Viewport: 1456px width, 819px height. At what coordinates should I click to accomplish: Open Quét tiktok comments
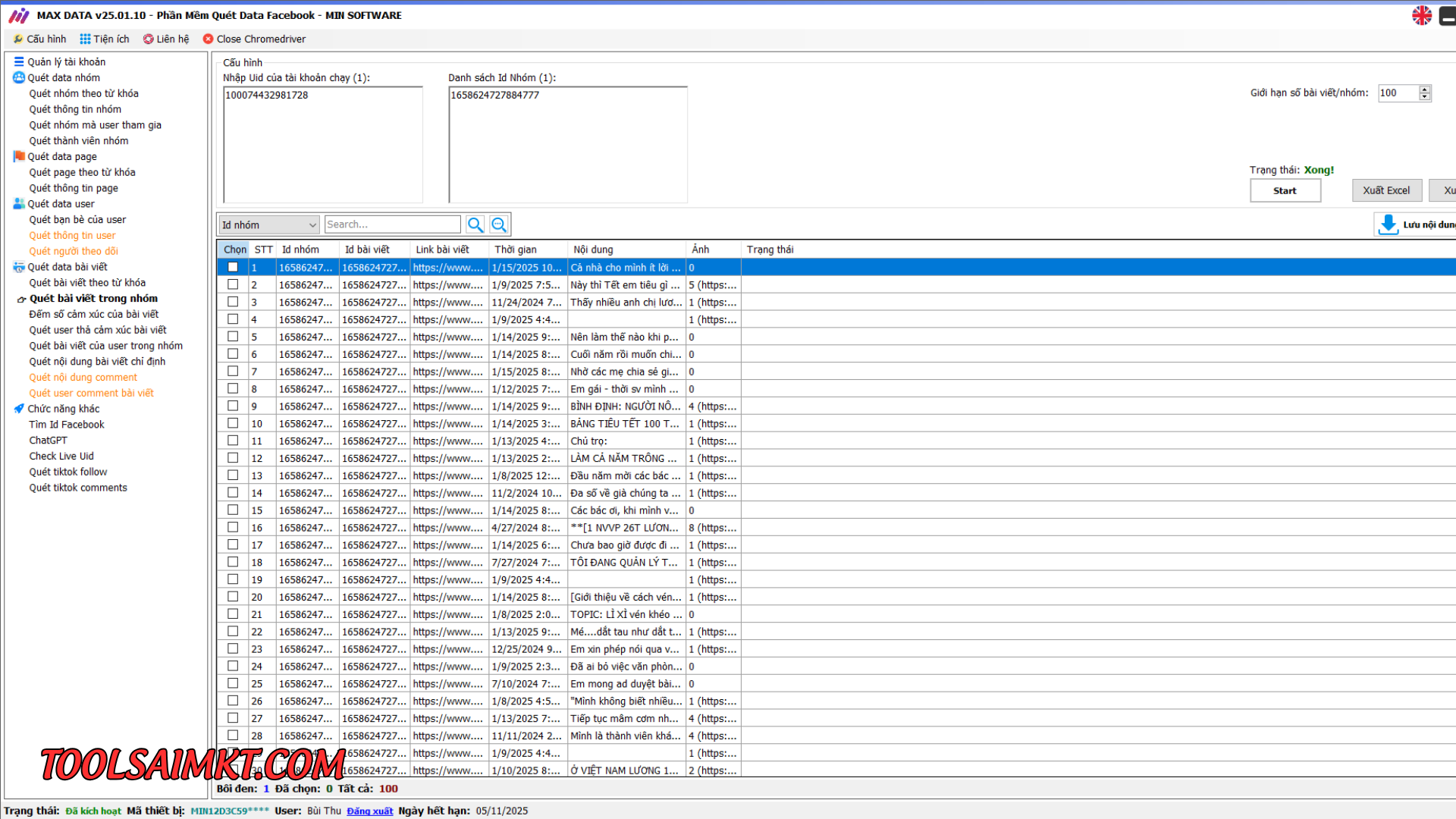pos(78,488)
